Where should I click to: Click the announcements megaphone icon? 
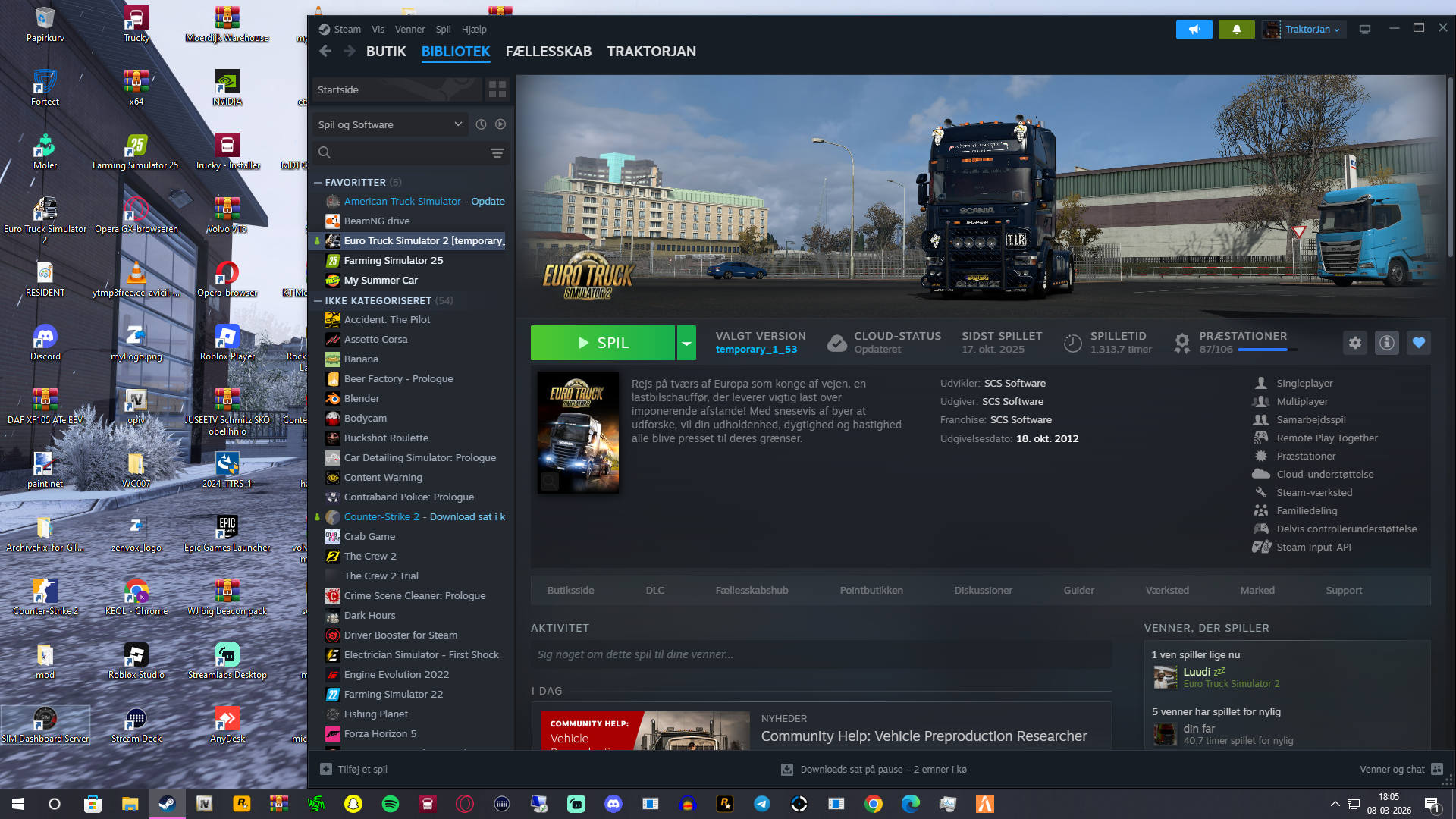click(x=1194, y=30)
